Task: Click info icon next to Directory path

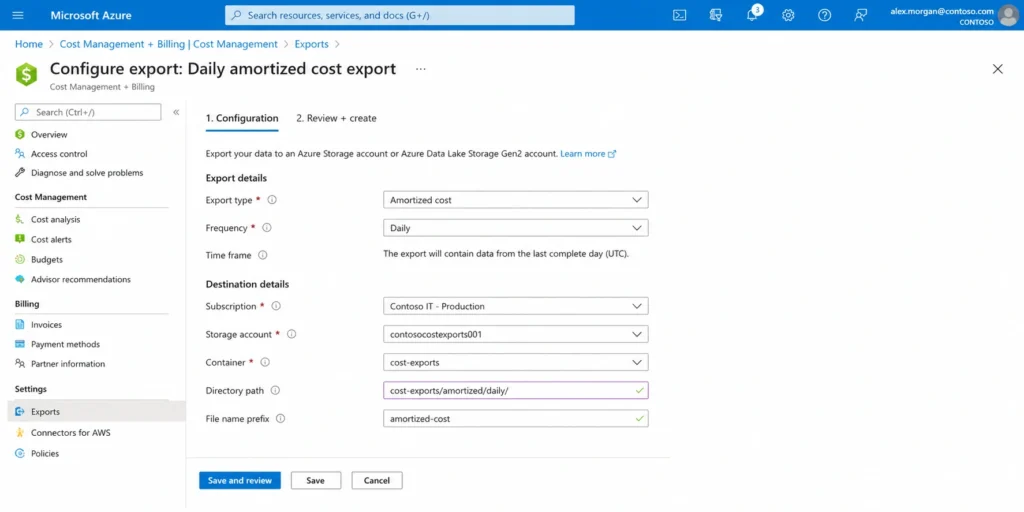Action: (275, 391)
